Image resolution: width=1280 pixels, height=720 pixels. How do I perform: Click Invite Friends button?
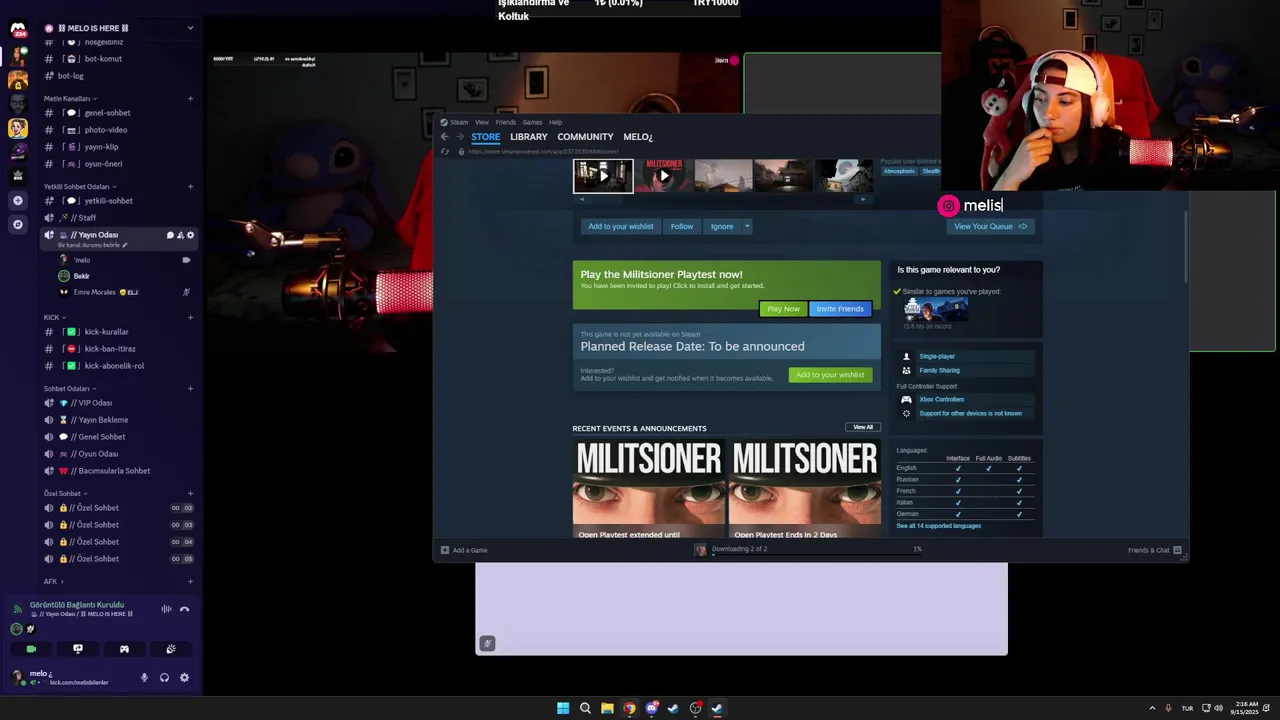tap(840, 309)
